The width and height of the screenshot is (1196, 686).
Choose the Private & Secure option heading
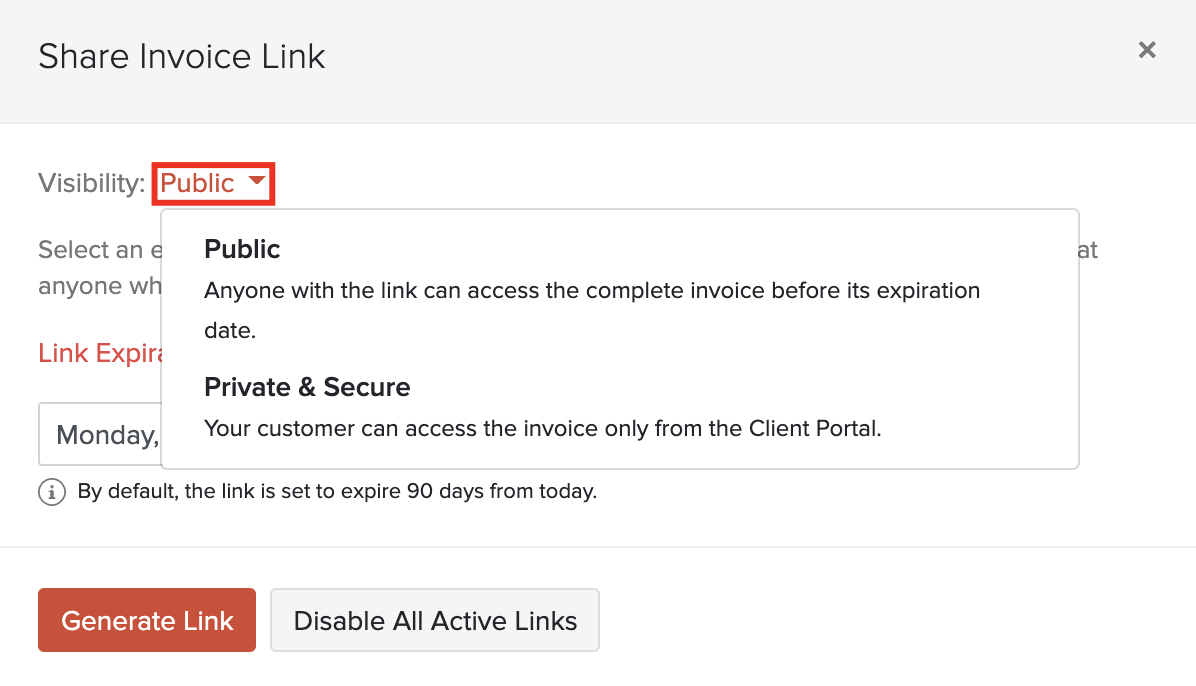tap(307, 387)
